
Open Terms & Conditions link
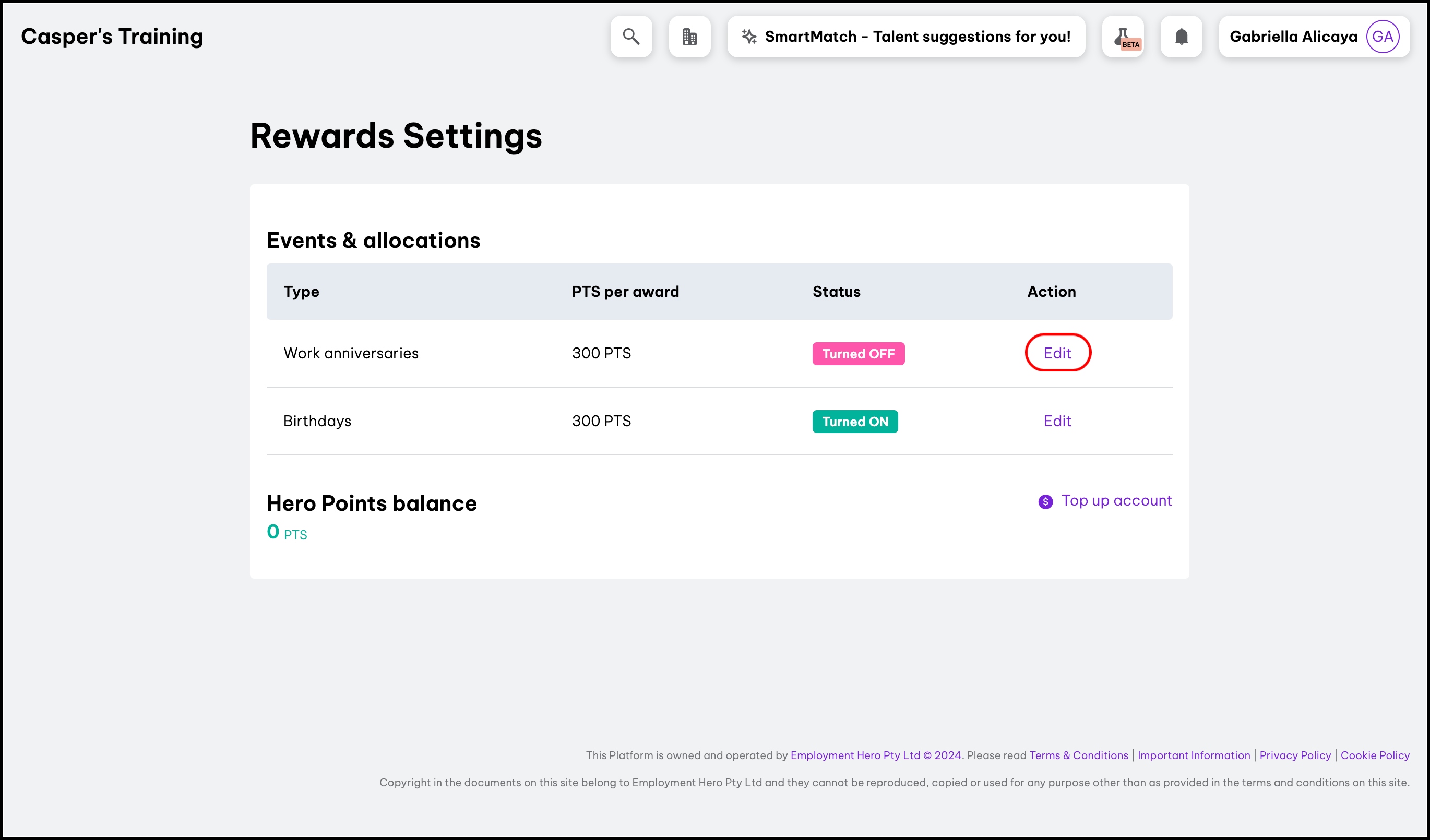pyautogui.click(x=1078, y=755)
